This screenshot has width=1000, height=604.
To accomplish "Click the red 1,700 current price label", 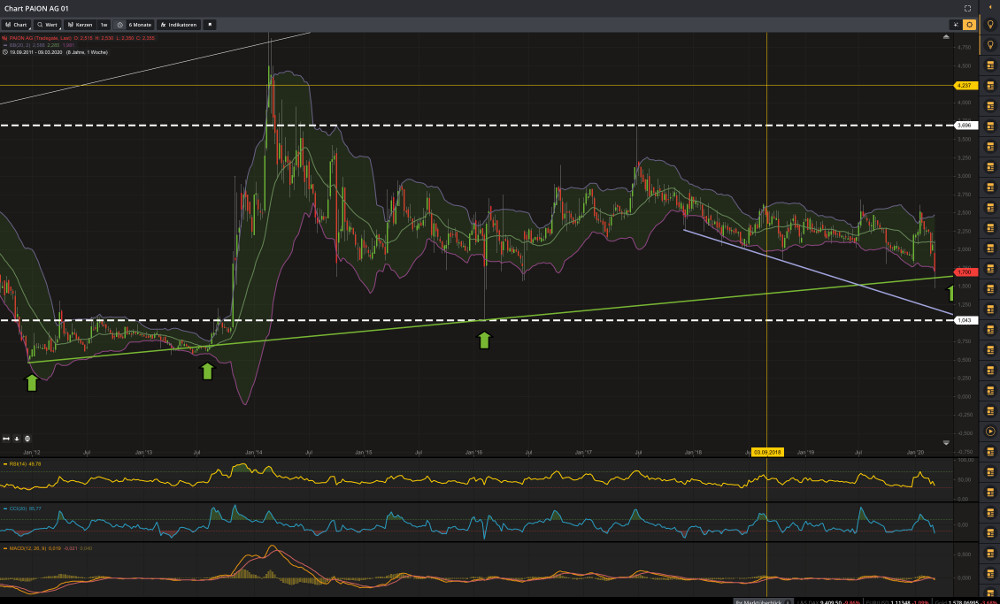I will [966, 272].
